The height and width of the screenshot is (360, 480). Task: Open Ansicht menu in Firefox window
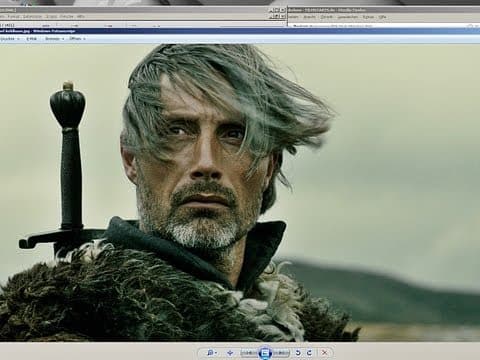pos(310,17)
